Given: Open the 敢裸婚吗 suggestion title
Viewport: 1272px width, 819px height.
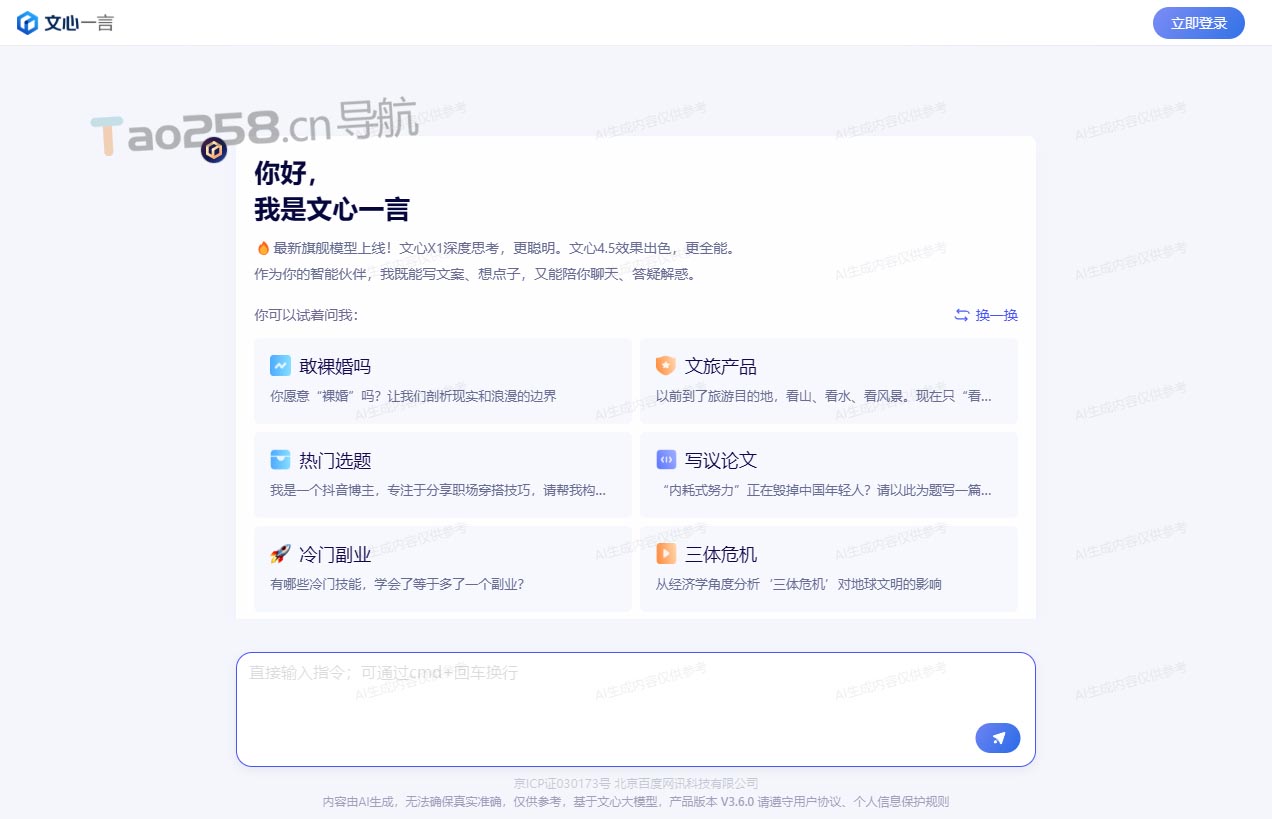Looking at the screenshot, I should point(335,366).
